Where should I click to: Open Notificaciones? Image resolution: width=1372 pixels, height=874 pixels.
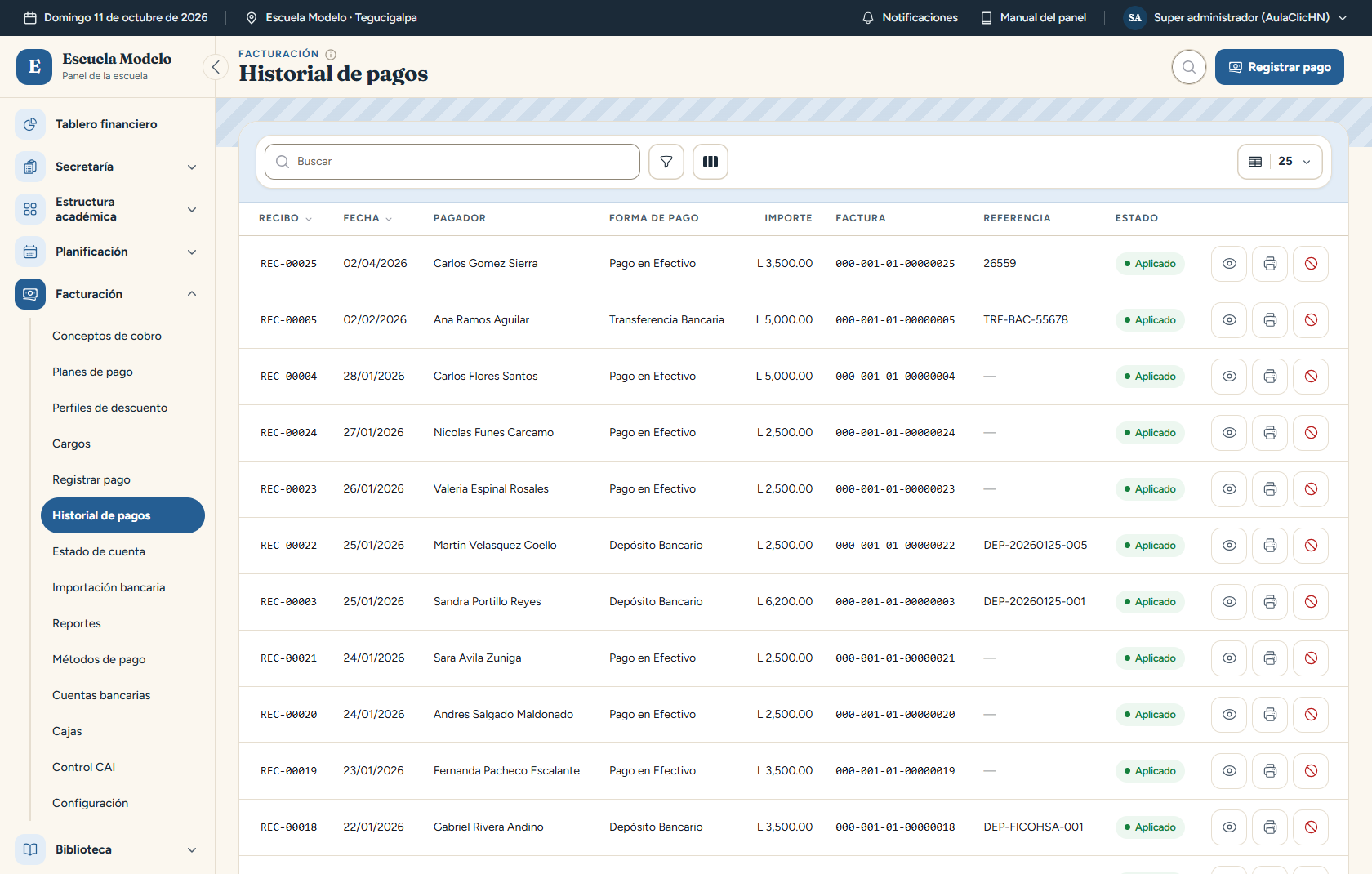910,17
